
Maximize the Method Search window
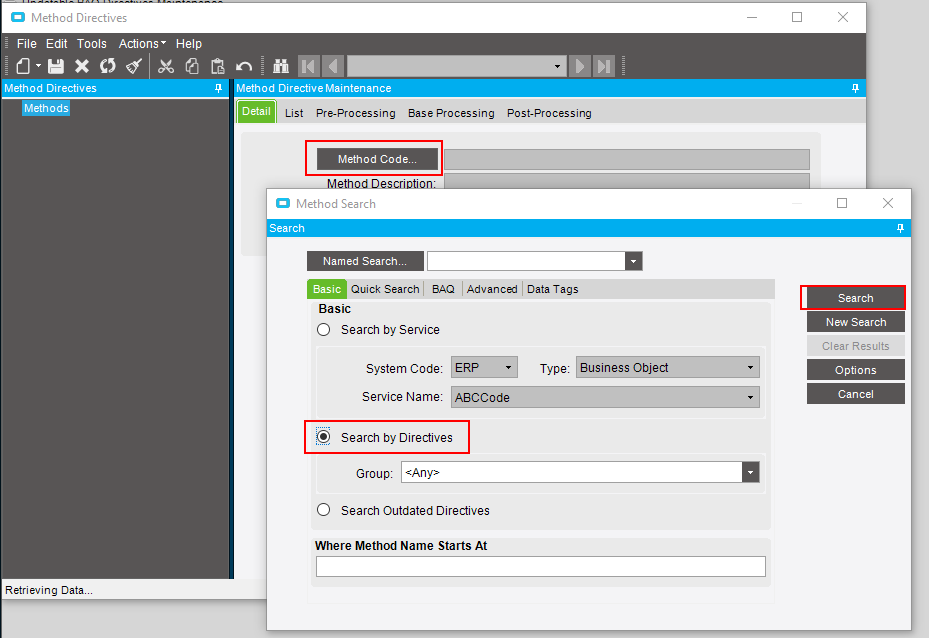842,203
